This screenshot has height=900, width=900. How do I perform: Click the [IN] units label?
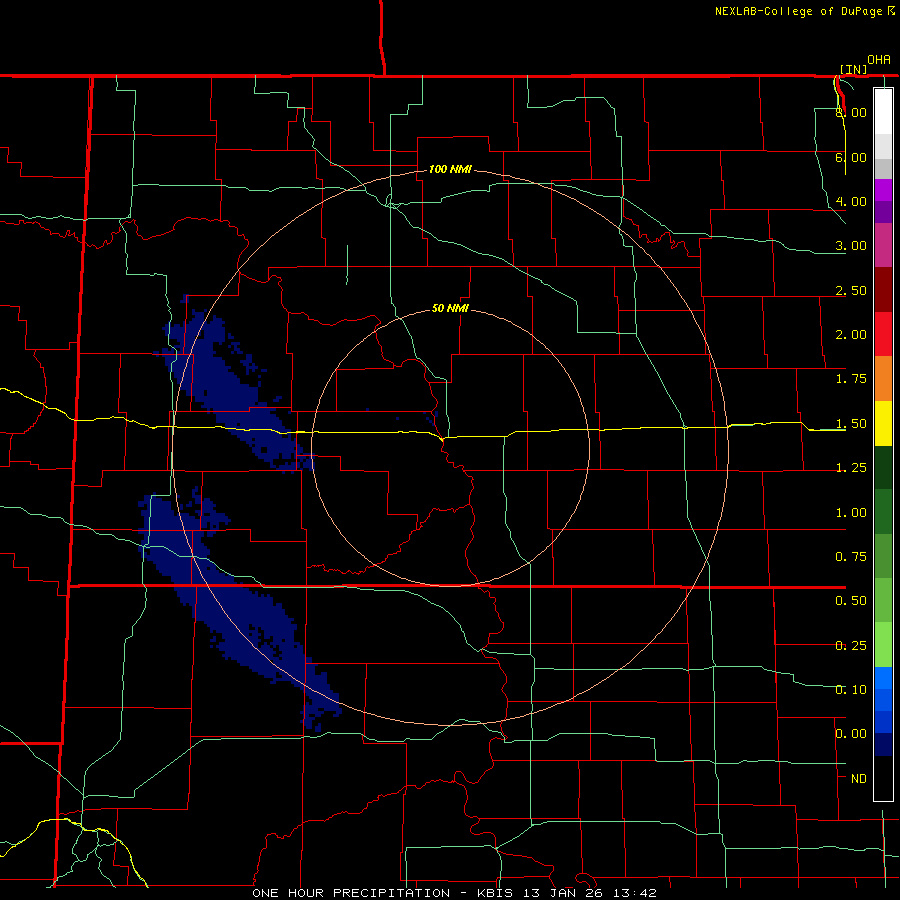[x=854, y=69]
